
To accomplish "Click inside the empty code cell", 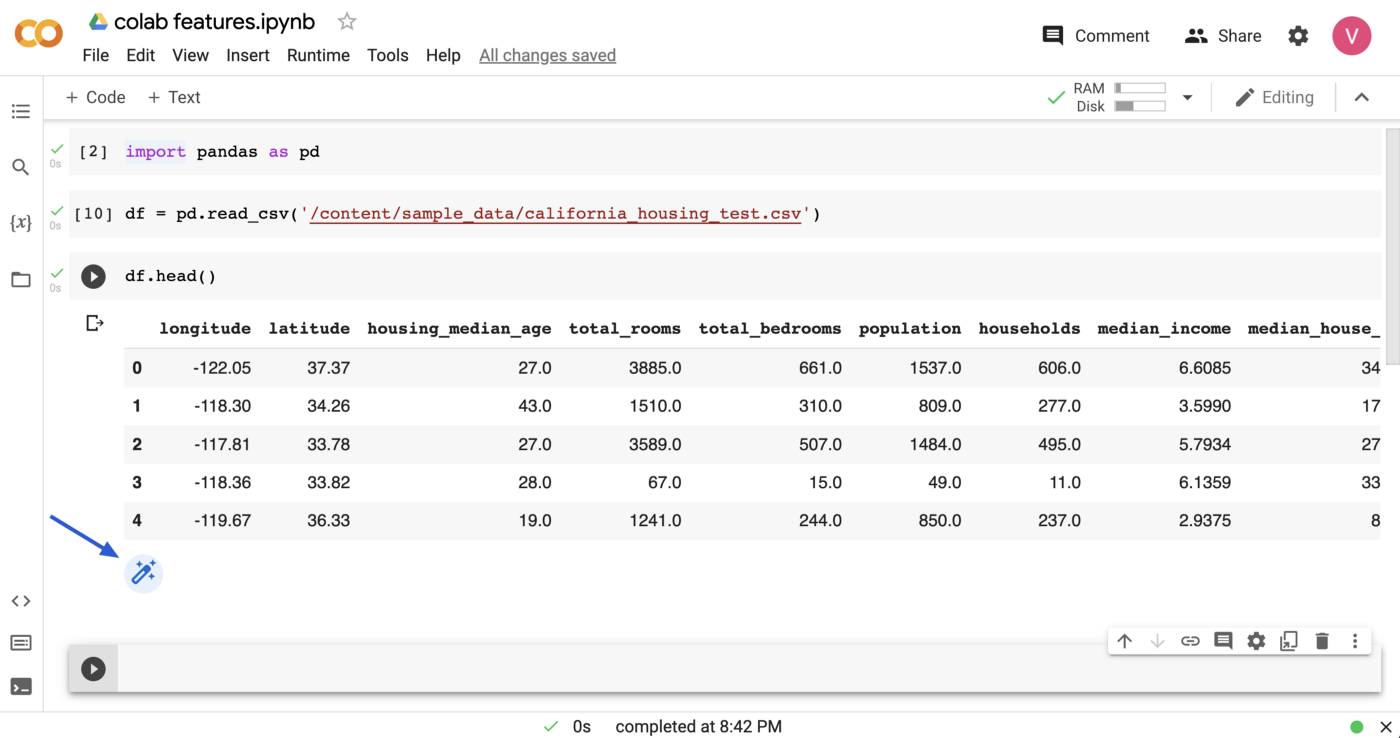I will tap(700, 669).
